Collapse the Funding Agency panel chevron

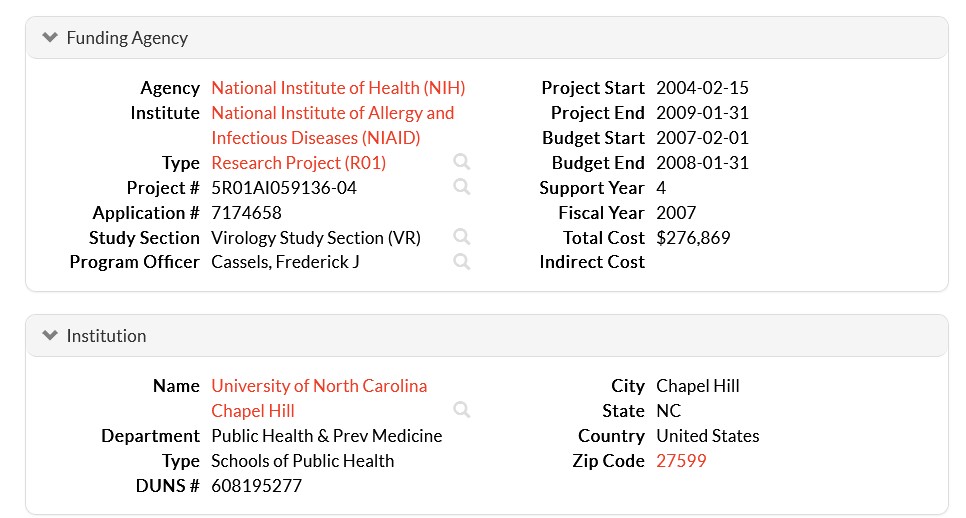click(50, 38)
